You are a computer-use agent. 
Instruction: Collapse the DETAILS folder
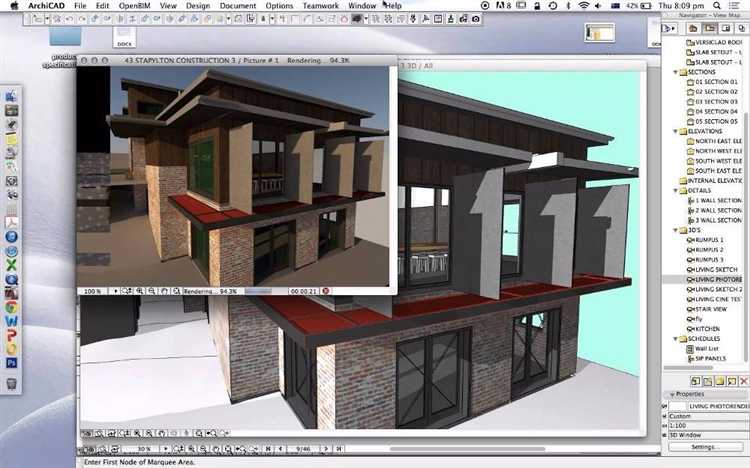click(x=675, y=190)
